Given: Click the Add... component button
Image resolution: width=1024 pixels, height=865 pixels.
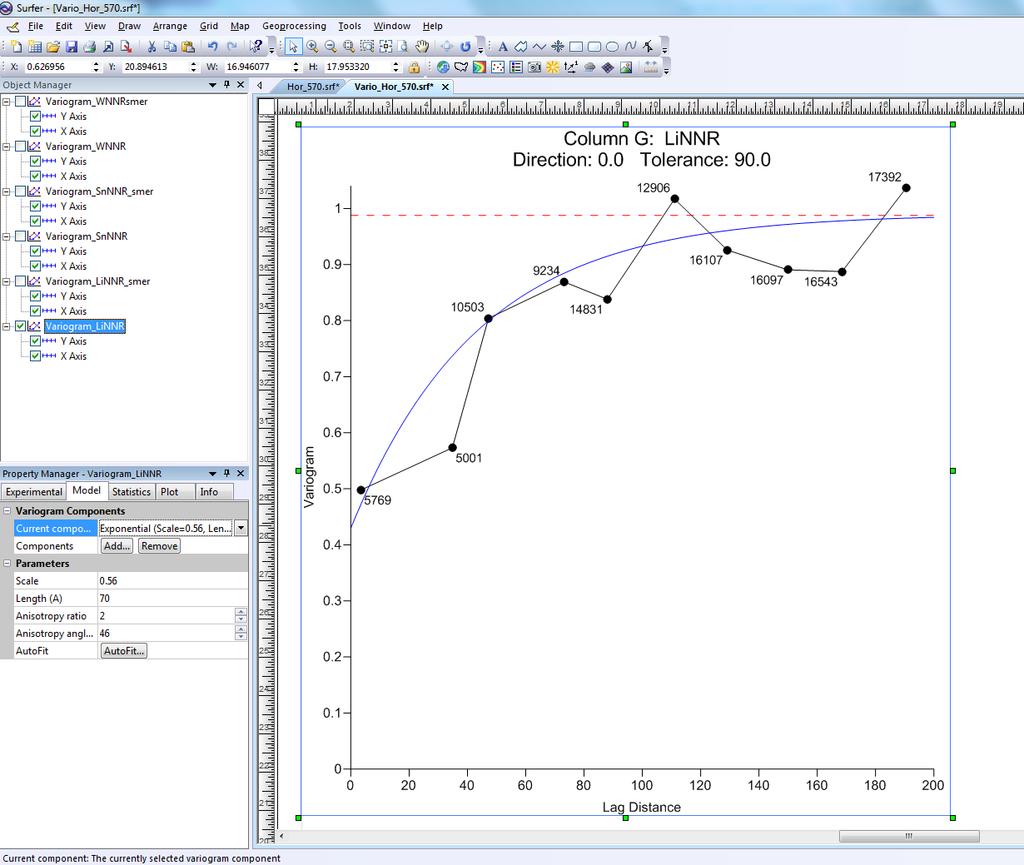Looking at the screenshot, I should point(117,546).
